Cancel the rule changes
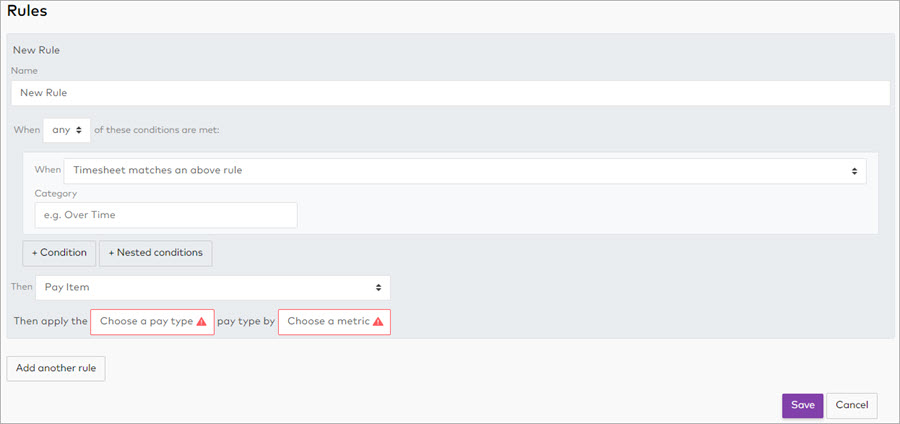The image size is (900, 424). pyautogui.click(x=851, y=405)
